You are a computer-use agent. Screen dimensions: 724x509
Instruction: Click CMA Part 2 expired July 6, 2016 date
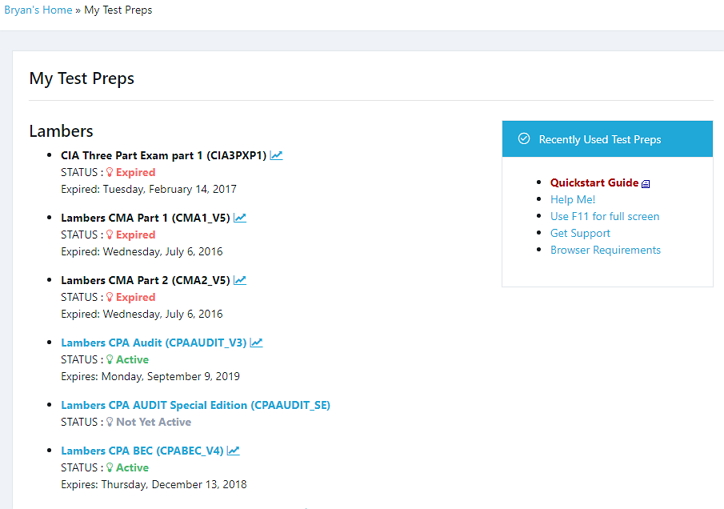(142, 314)
